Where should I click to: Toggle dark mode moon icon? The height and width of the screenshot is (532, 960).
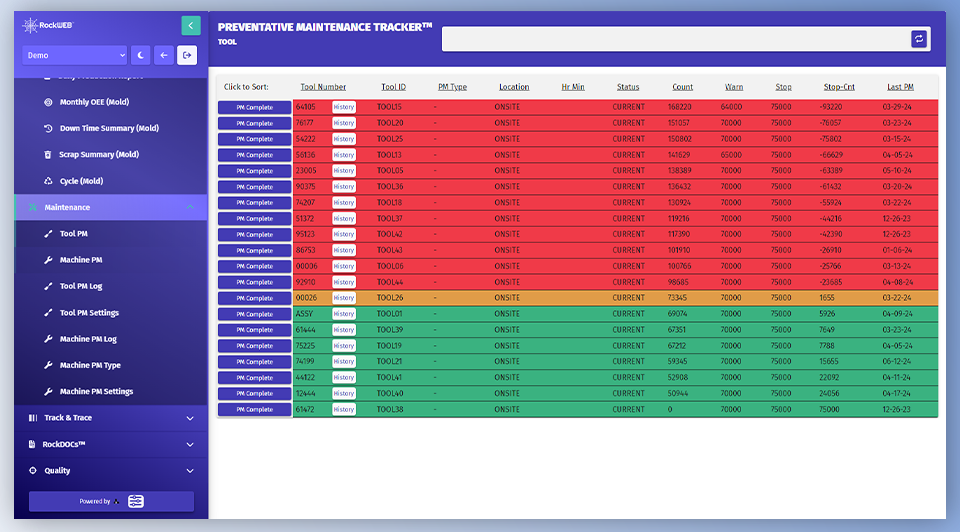[140, 55]
